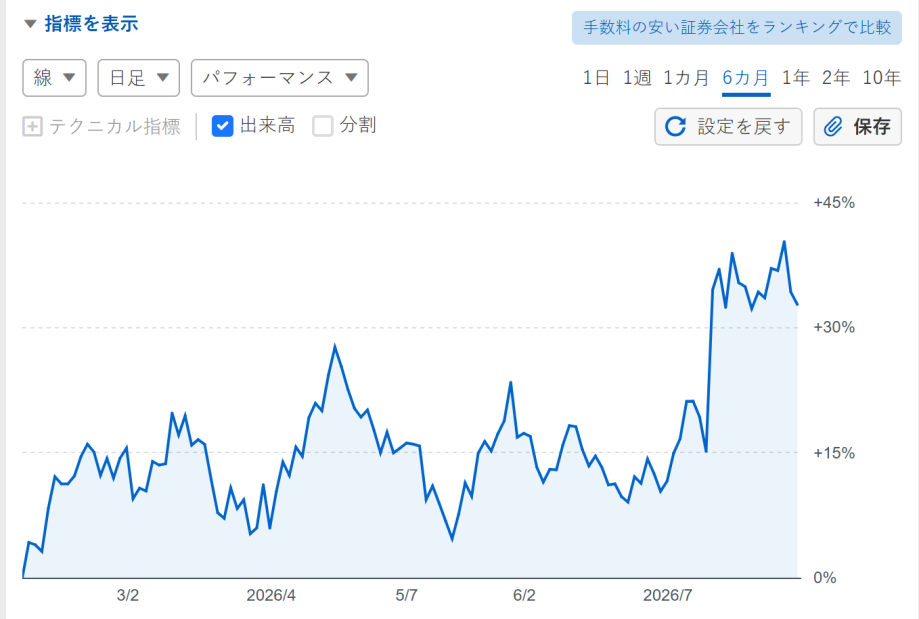The image size is (919, 619).
Task: Select the 1日 period tab
Action: pos(596,77)
